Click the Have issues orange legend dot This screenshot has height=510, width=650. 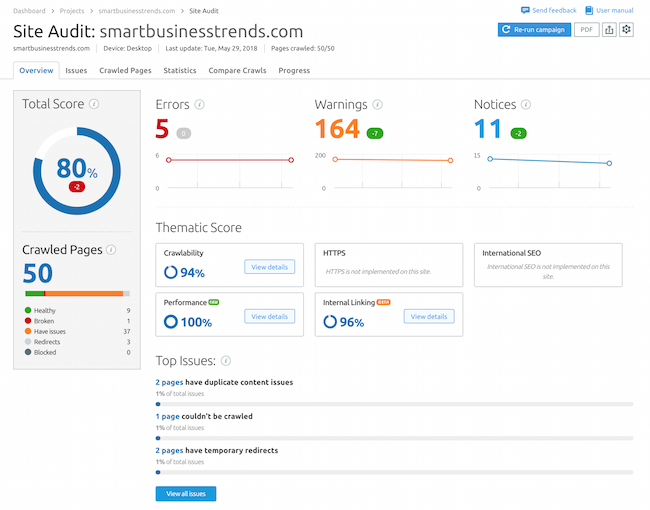tap(28, 331)
